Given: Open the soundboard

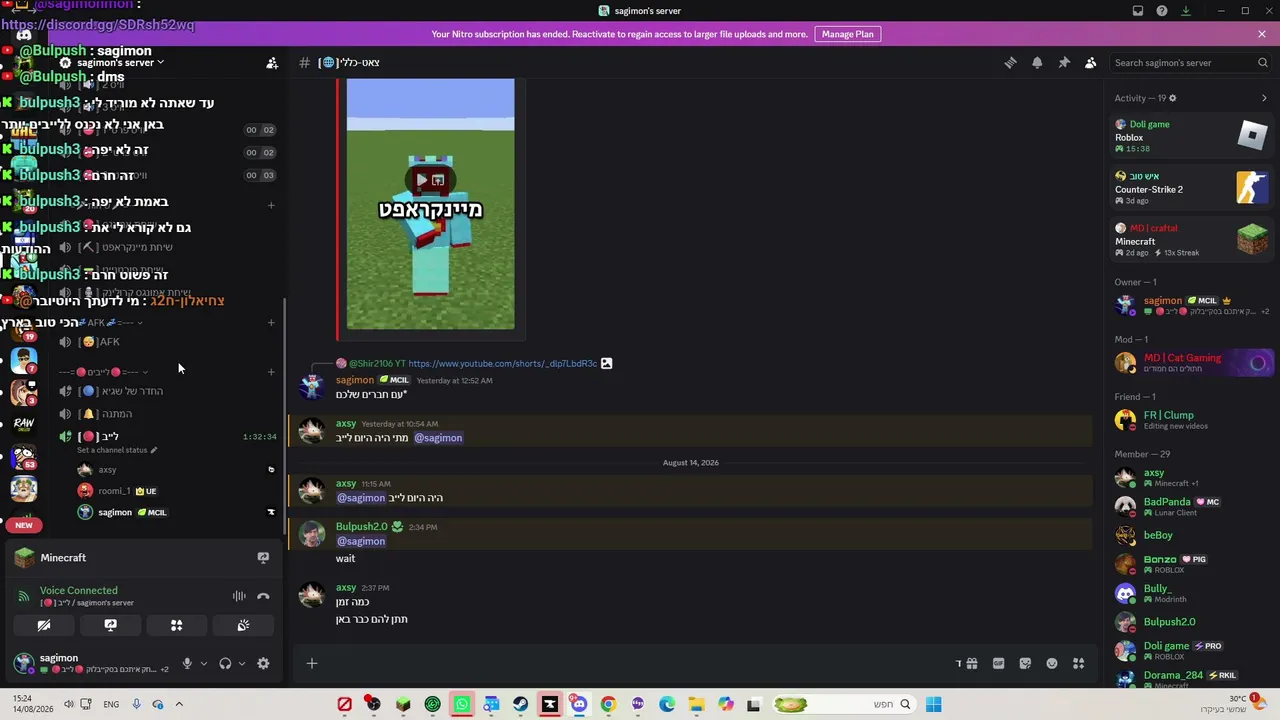Looking at the screenshot, I should click(243, 625).
